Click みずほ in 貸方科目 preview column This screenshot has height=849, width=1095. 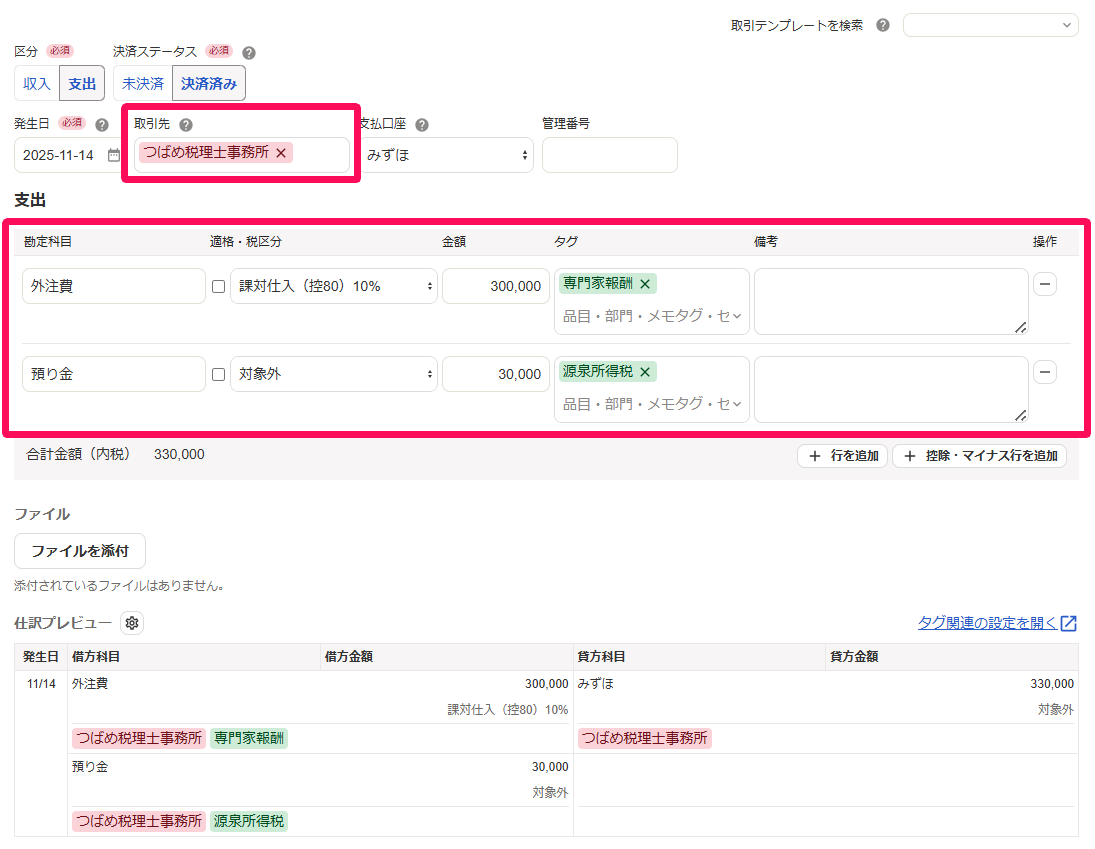click(x=596, y=684)
